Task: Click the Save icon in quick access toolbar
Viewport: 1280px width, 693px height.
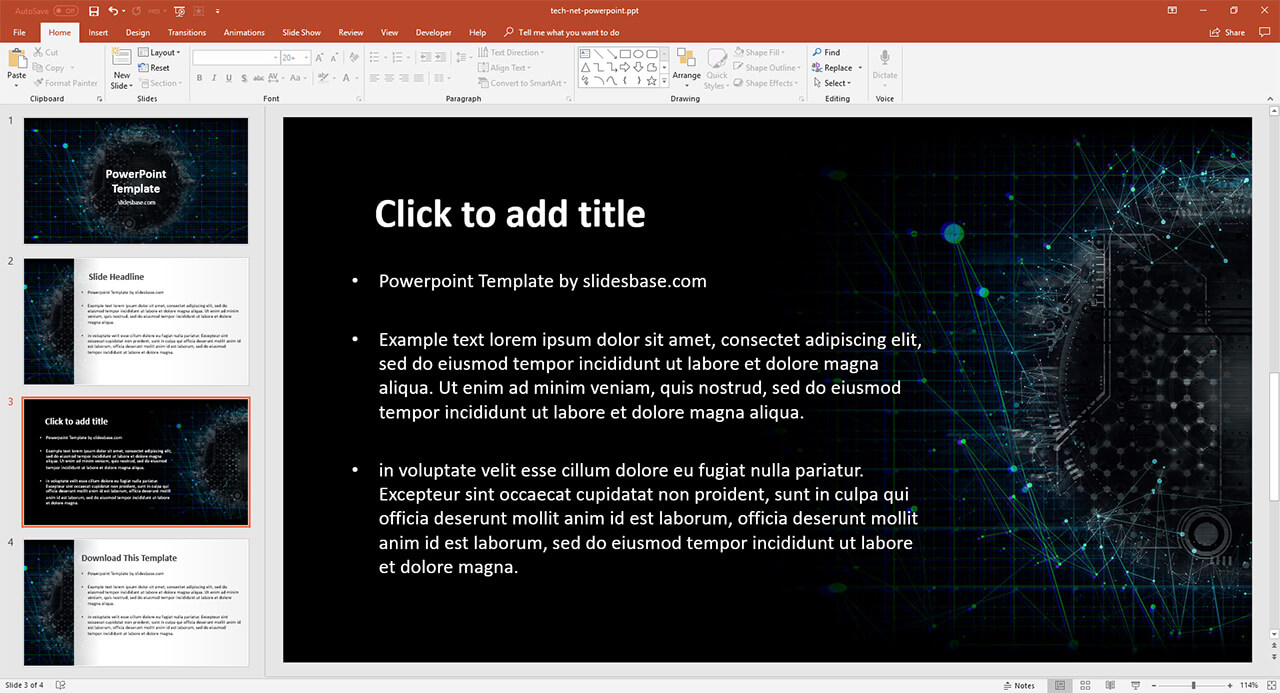Action: [x=94, y=10]
